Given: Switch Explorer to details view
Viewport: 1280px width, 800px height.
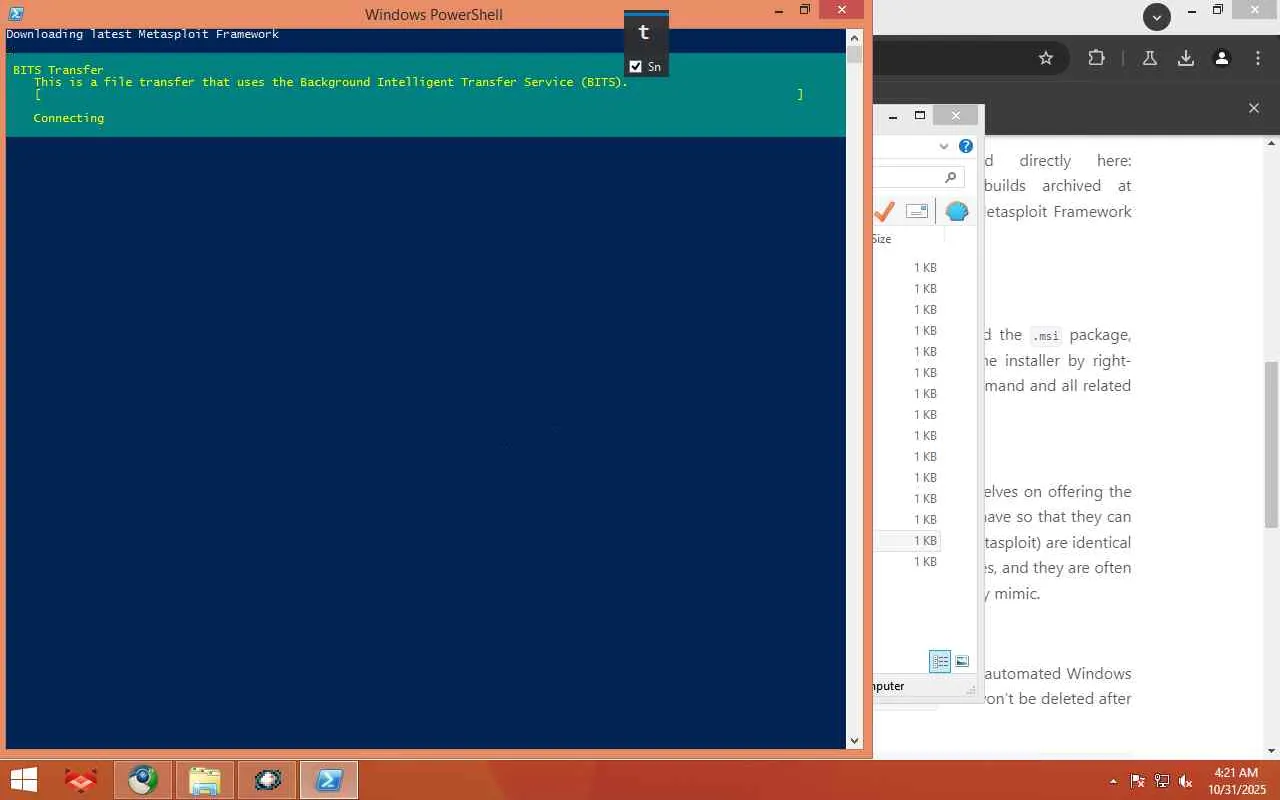Looking at the screenshot, I should click(x=940, y=662).
